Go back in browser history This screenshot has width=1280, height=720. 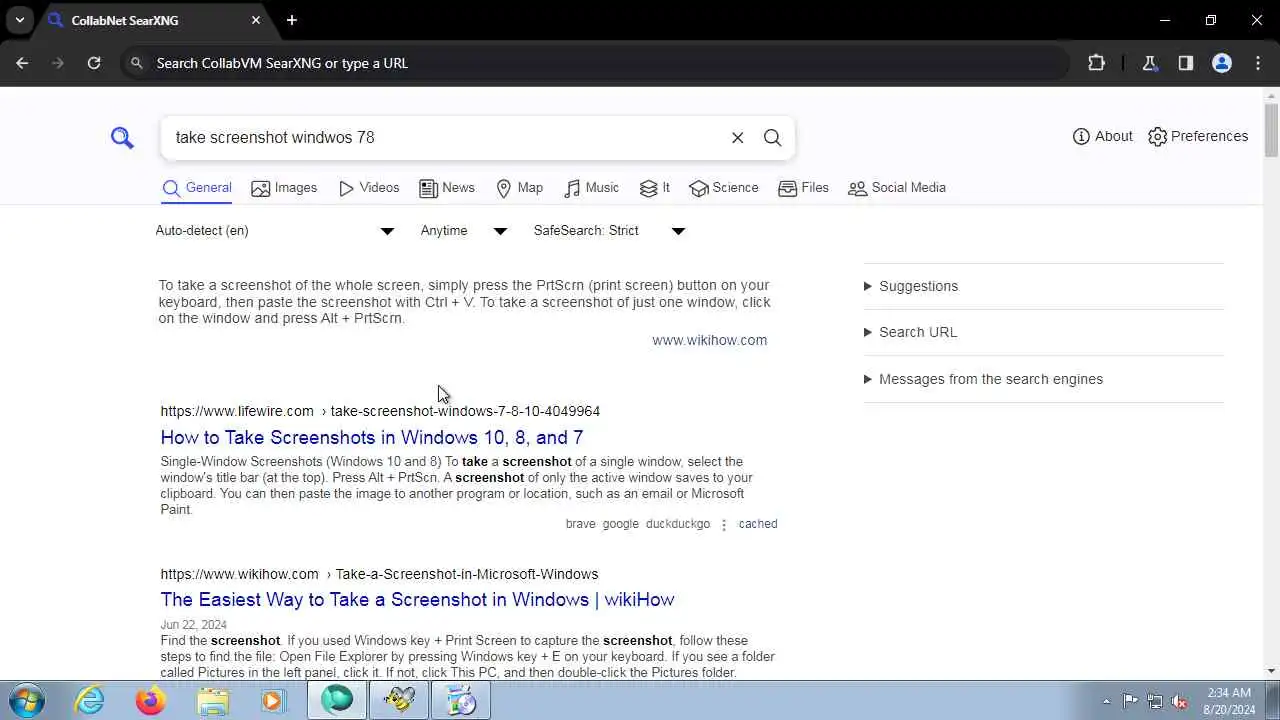[22, 63]
